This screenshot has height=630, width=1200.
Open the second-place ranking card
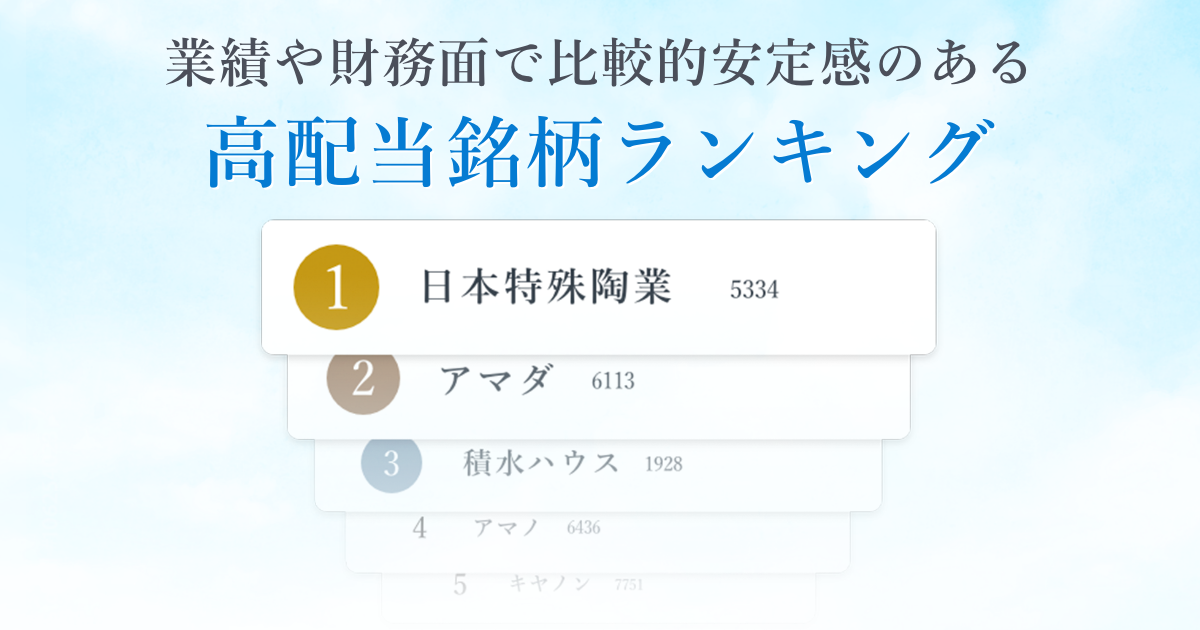(x=599, y=396)
